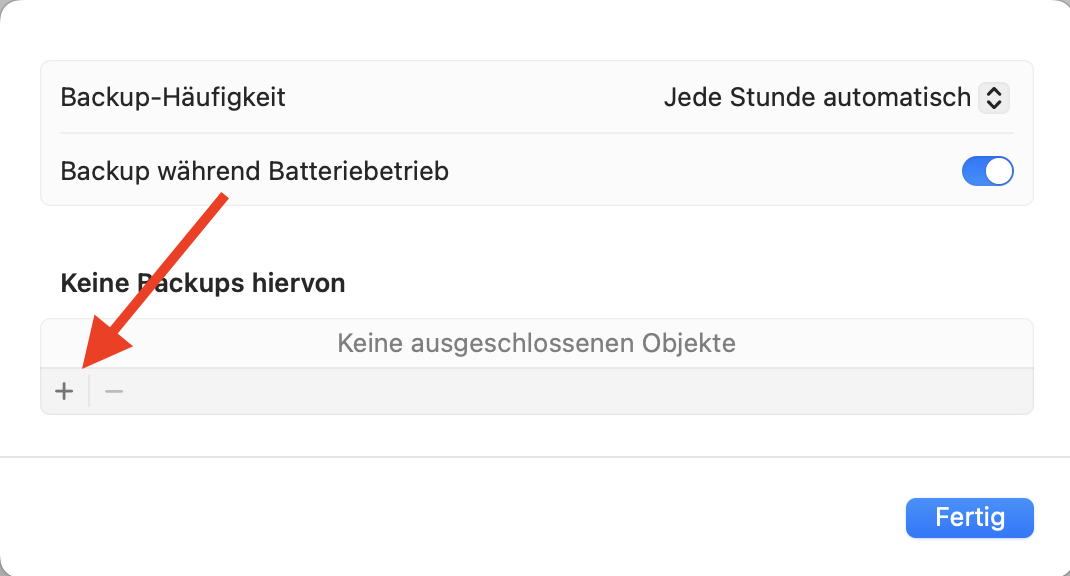Click the white knob of the battery switch

pyautogui.click(x=999, y=171)
